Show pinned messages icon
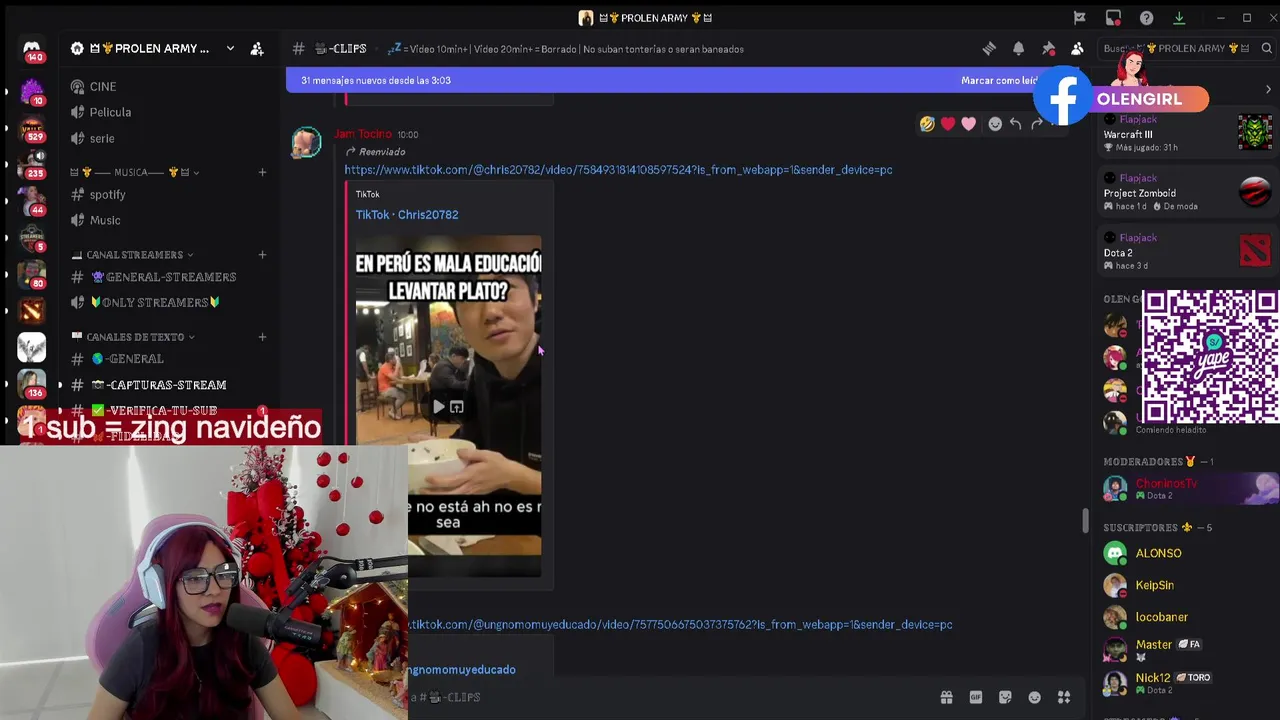This screenshot has height=720, width=1280. 1048,48
